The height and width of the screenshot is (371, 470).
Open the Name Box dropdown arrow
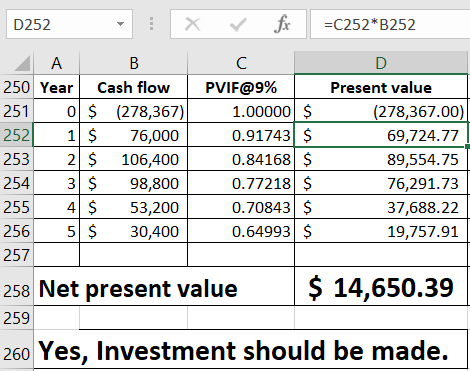click(120, 24)
